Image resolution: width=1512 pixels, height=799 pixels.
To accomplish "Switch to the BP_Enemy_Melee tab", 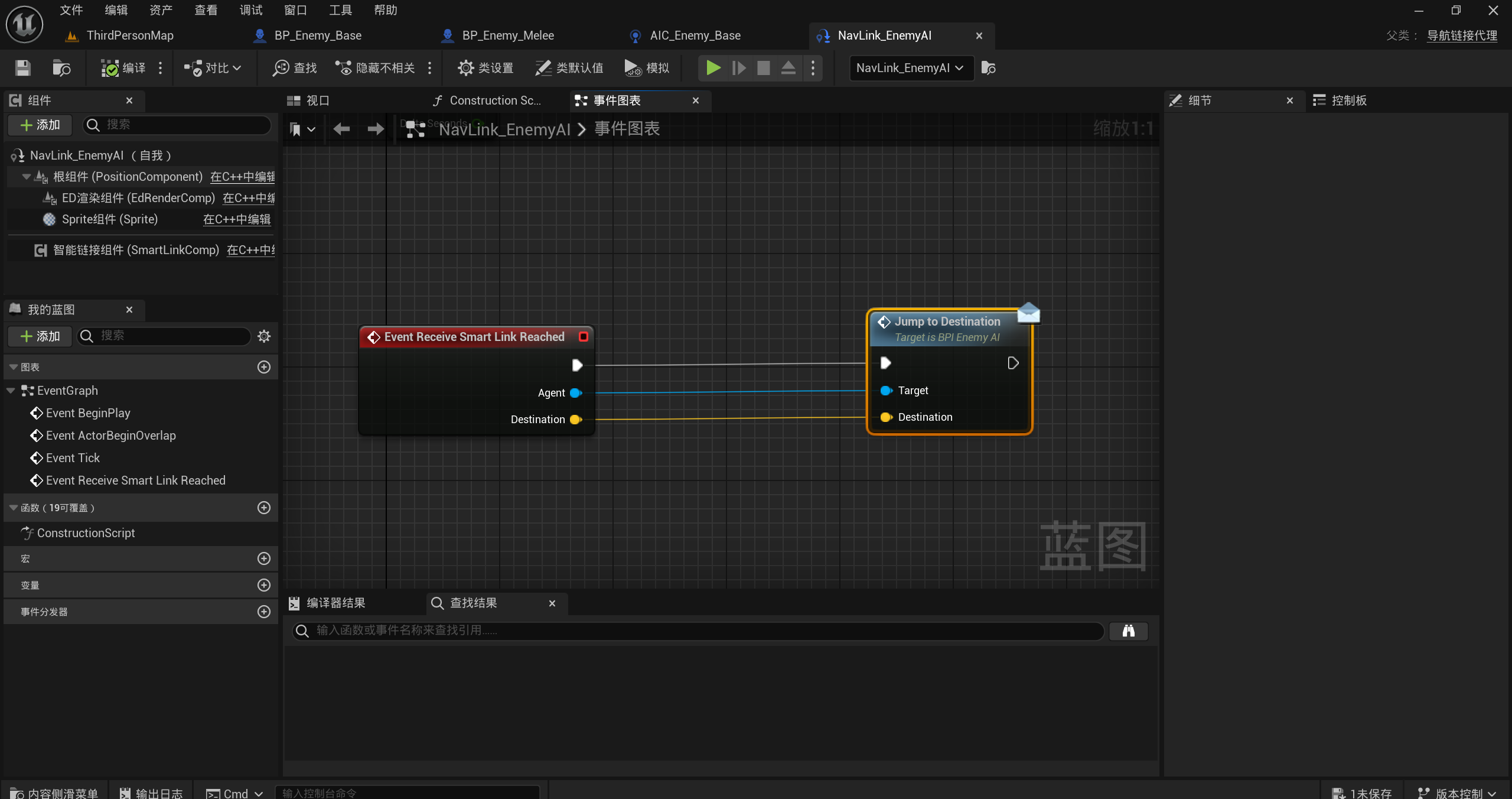I will (x=507, y=35).
